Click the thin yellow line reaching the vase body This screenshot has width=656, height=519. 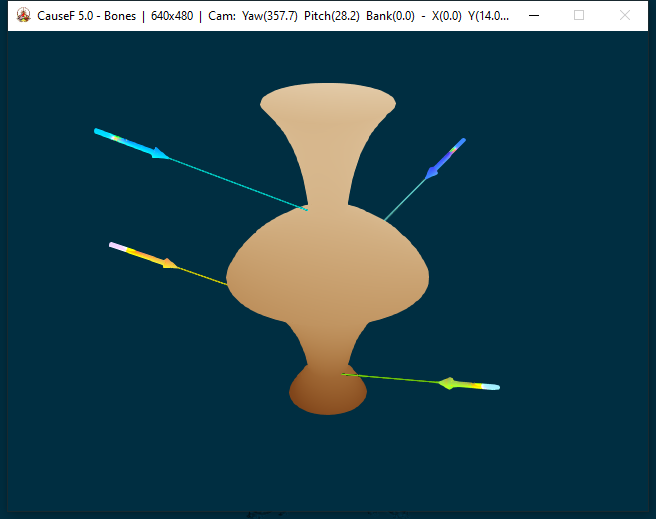click(x=205, y=277)
